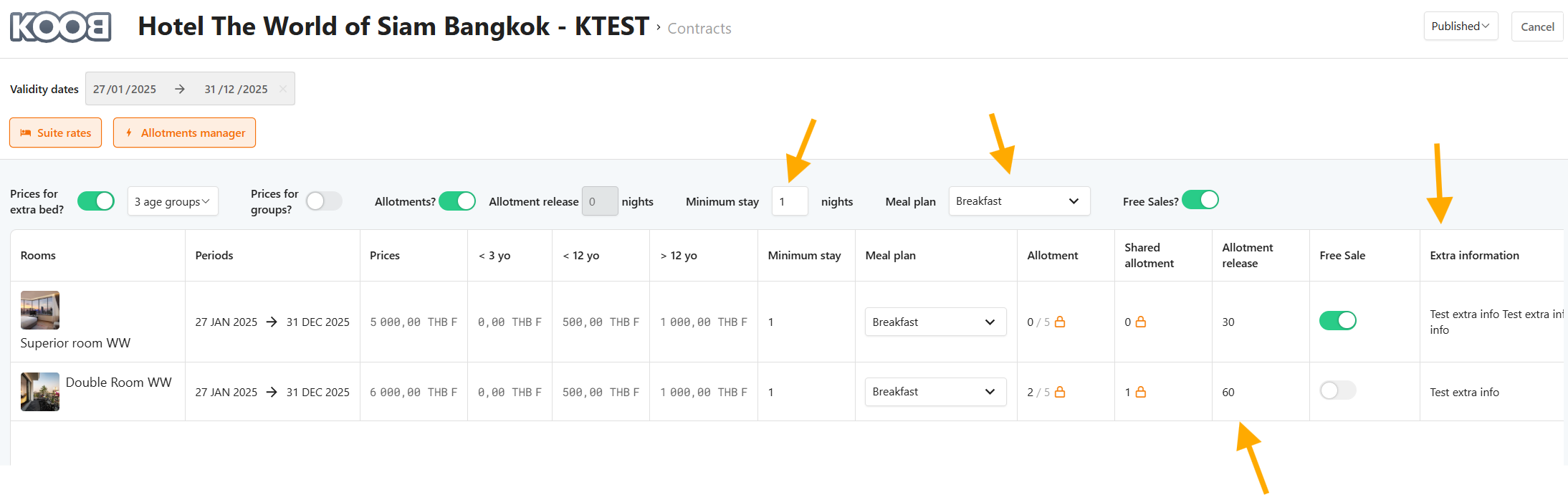Viewport: 1568px width, 495px height.
Task: Click the Superior room WW thumbnail image
Action: click(x=40, y=310)
